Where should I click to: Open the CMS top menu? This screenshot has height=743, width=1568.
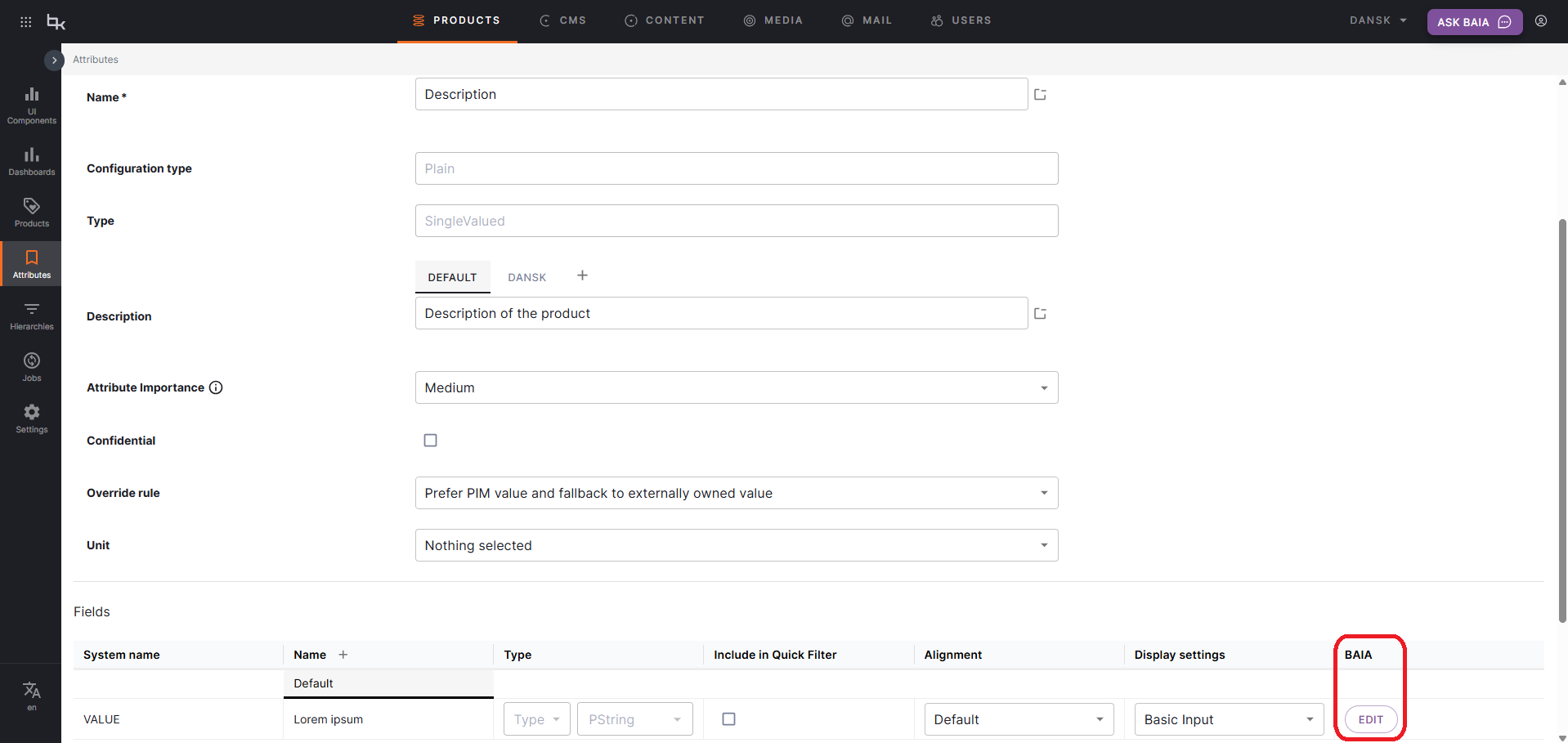(563, 20)
